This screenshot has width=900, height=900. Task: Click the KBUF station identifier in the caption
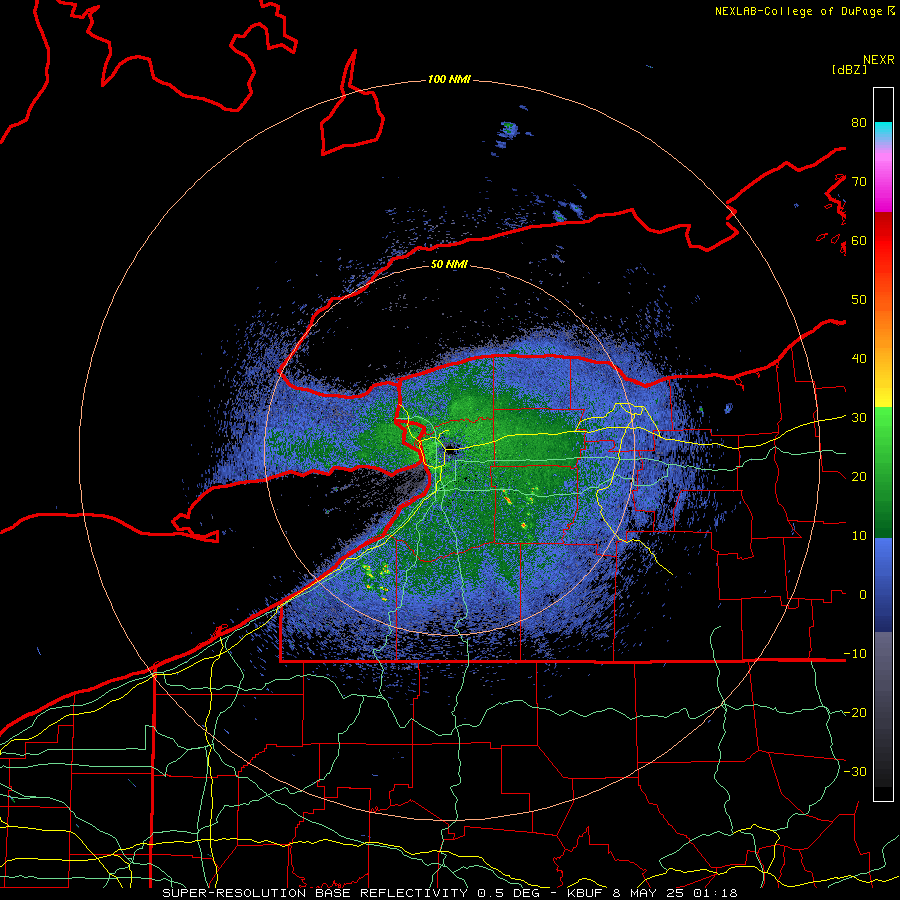[583, 893]
